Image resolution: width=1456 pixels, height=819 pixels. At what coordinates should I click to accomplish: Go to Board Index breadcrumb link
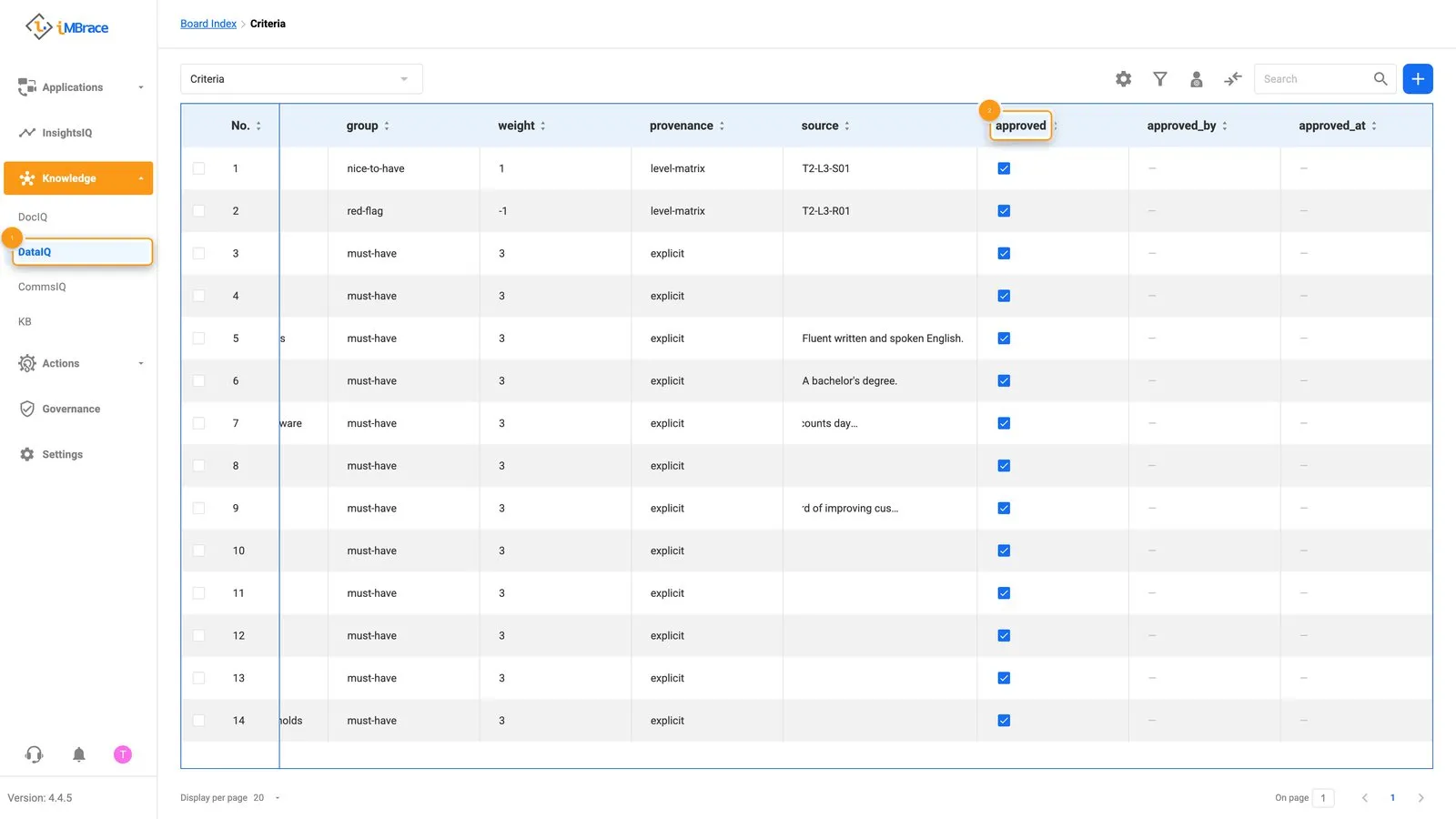208,24
